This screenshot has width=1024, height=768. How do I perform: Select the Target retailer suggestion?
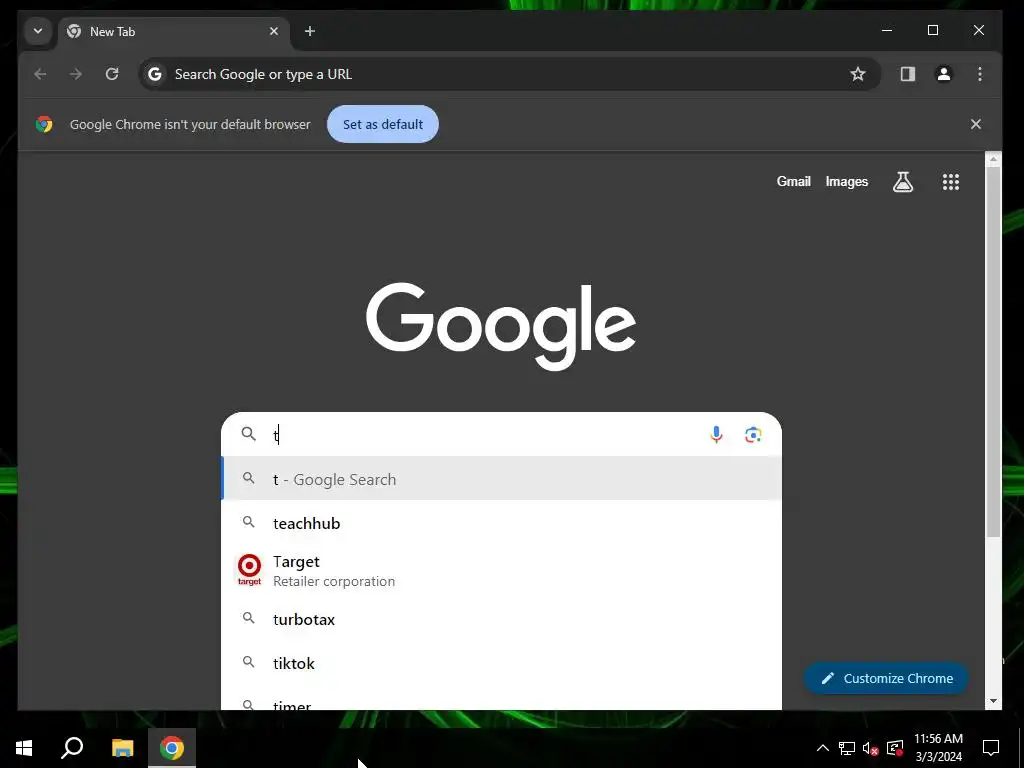click(x=502, y=571)
